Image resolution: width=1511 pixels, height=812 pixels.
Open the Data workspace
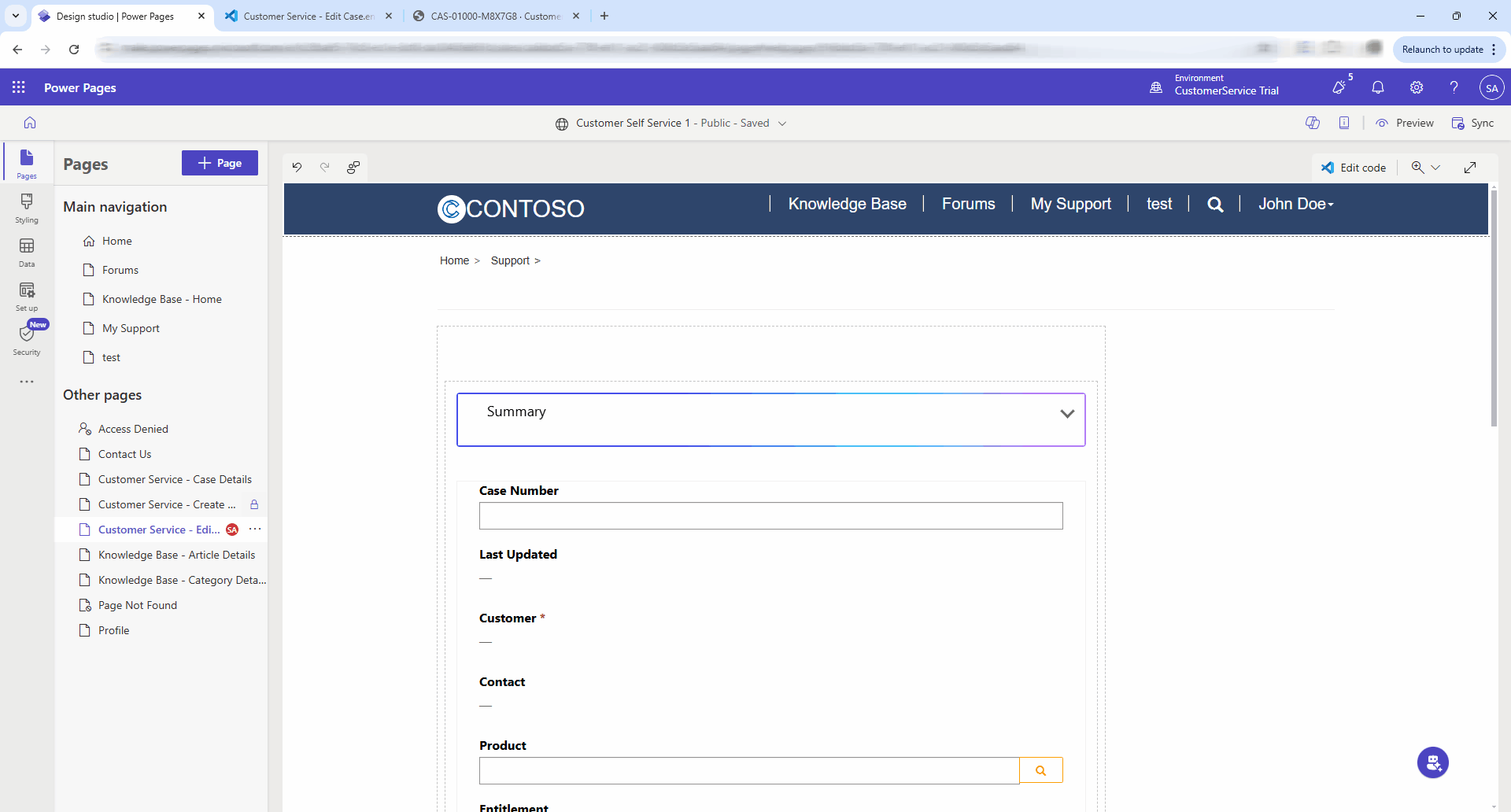click(26, 251)
